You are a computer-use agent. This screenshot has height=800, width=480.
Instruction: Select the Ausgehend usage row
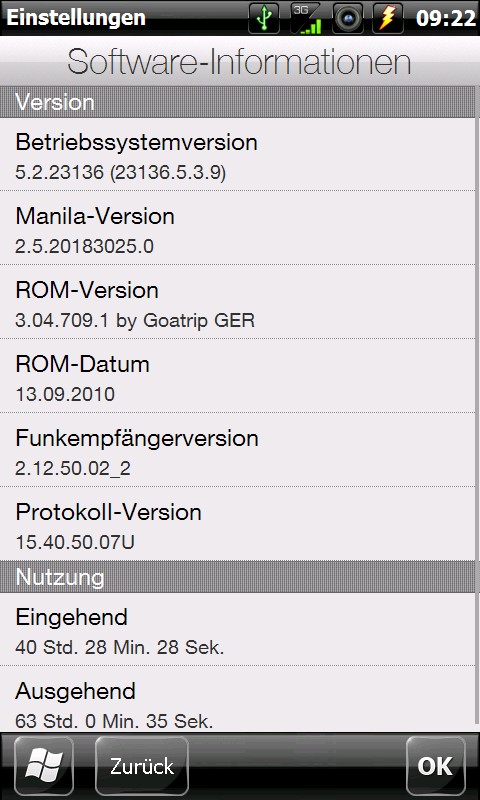coord(237,699)
